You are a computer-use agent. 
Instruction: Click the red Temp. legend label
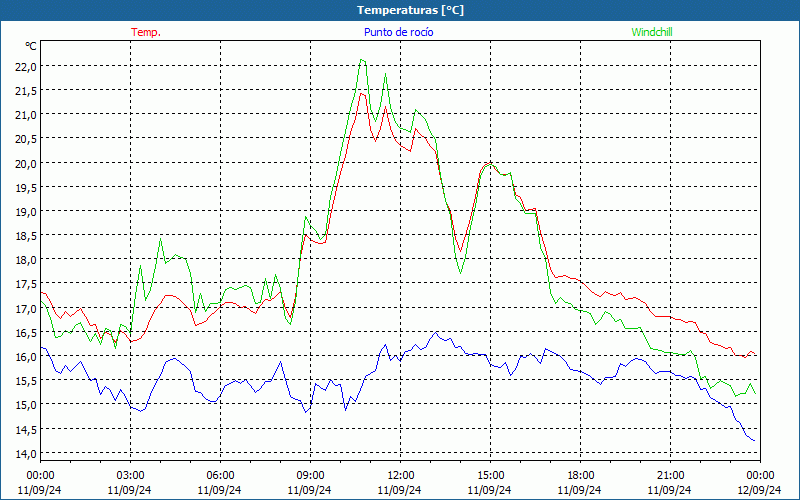pos(146,32)
